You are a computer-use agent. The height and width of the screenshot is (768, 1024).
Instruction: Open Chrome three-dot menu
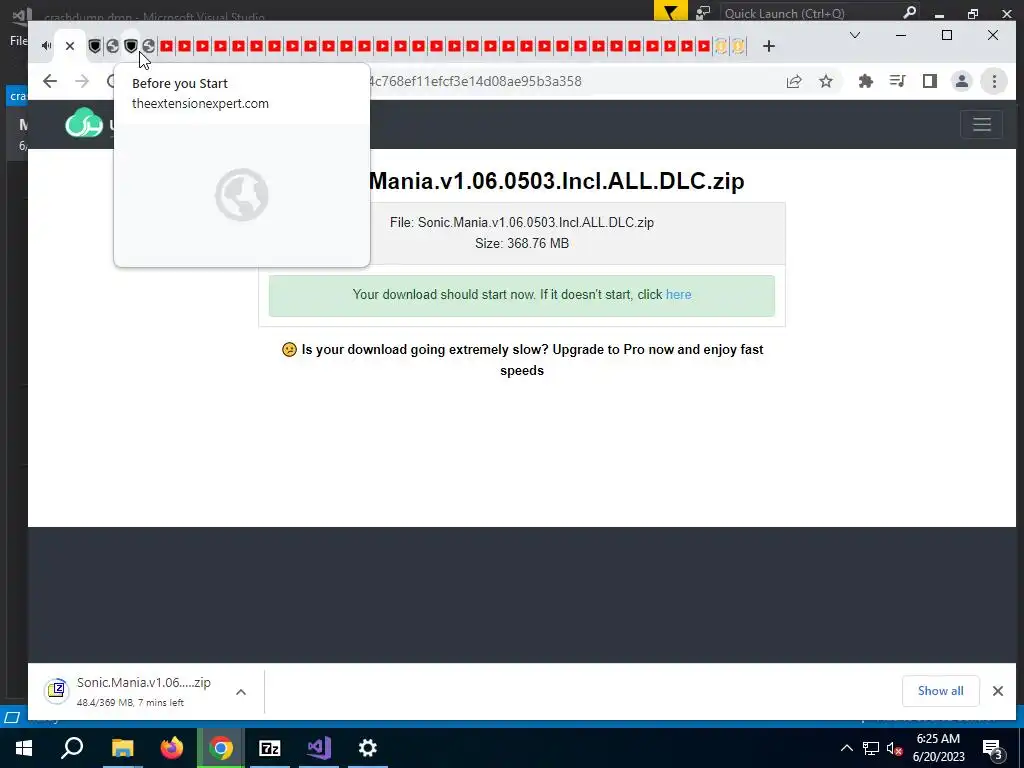[x=994, y=81]
